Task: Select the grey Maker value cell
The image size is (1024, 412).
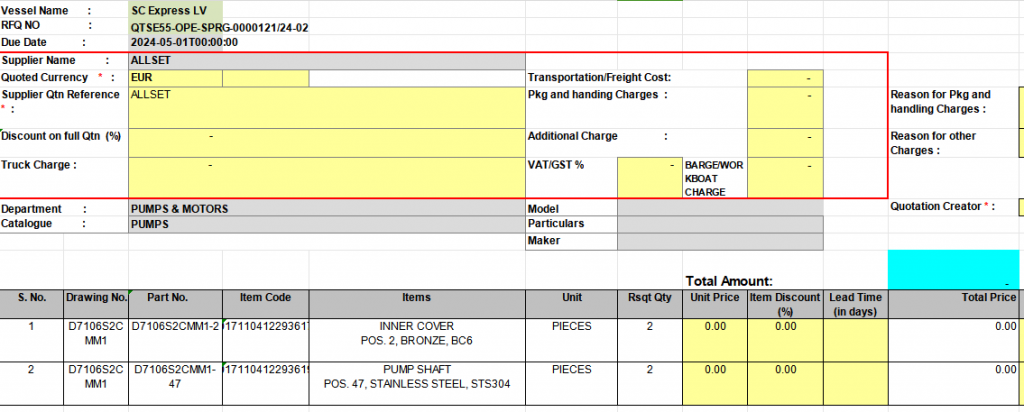Action: (720, 241)
